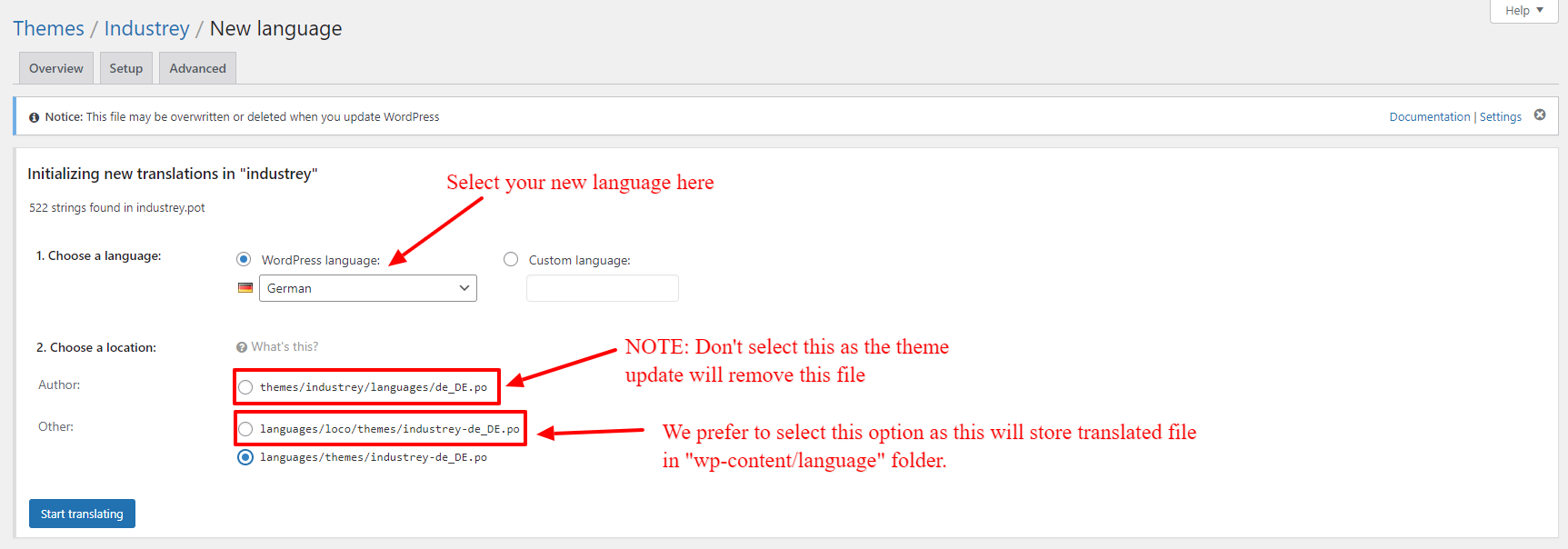Open the Setup tab
Viewport: 1568px width, 549px height.
(x=126, y=68)
